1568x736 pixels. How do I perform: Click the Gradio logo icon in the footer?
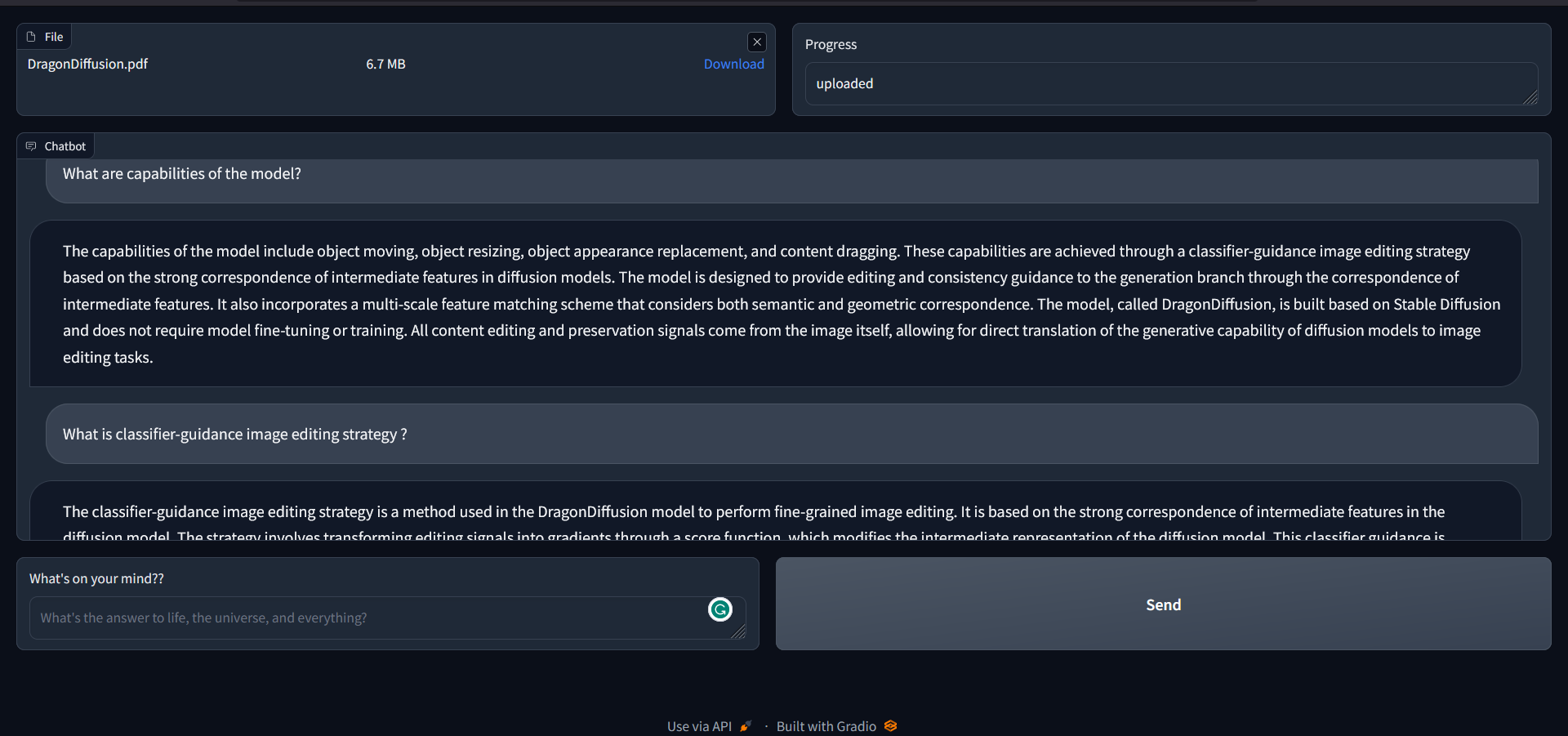point(890,726)
